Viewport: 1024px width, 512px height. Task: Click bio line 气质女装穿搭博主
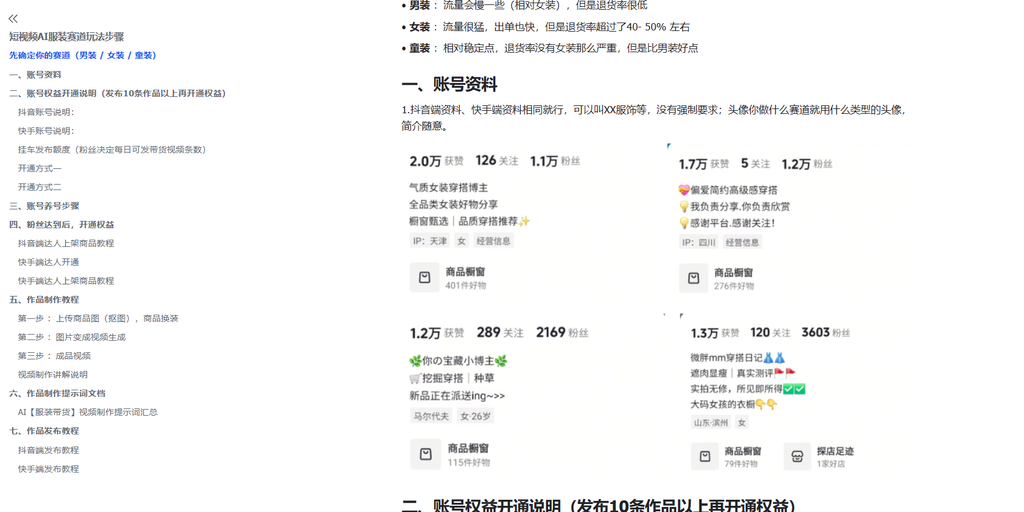click(x=449, y=188)
